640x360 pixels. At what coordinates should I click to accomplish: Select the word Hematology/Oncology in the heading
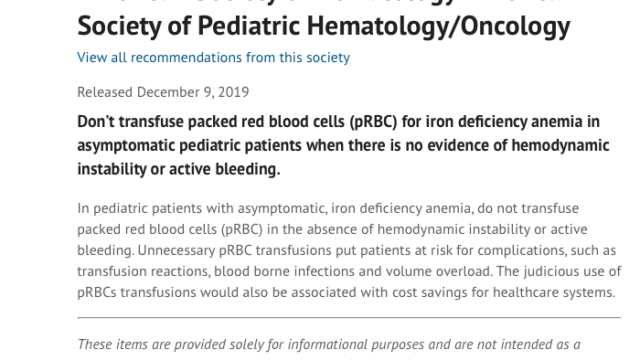pyautogui.click(x=439, y=26)
